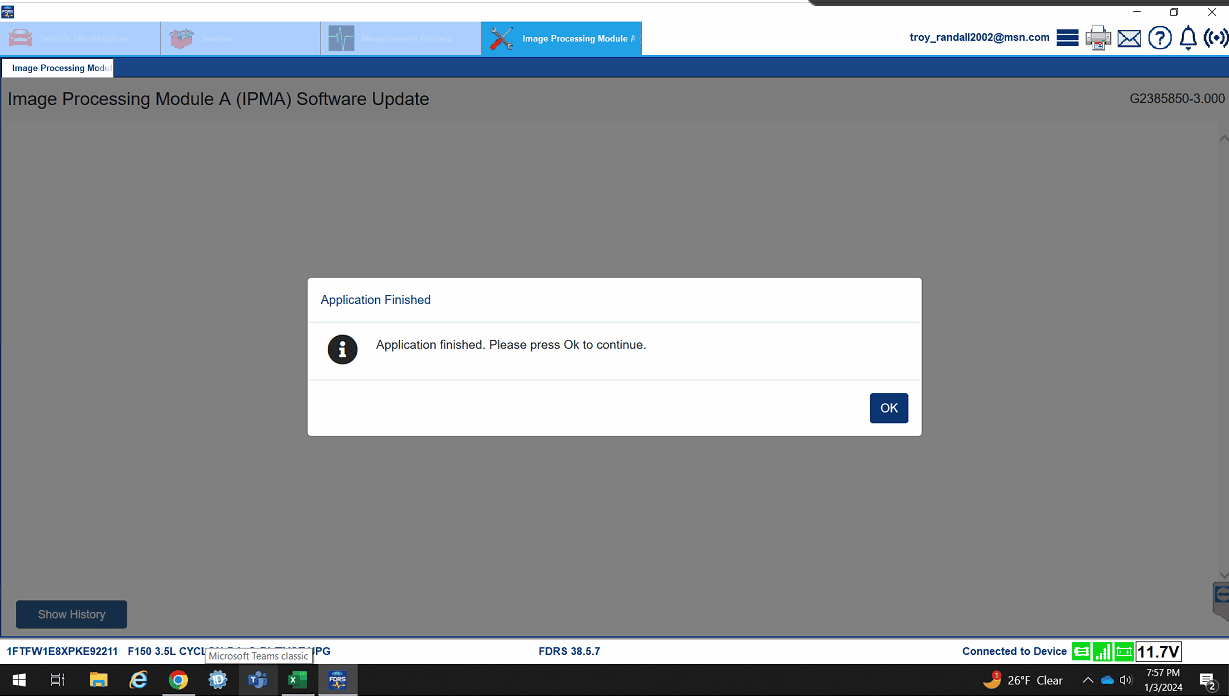Viewport: 1229px width, 696px height.
Task: Open help via question mark icon
Action: tap(1159, 38)
